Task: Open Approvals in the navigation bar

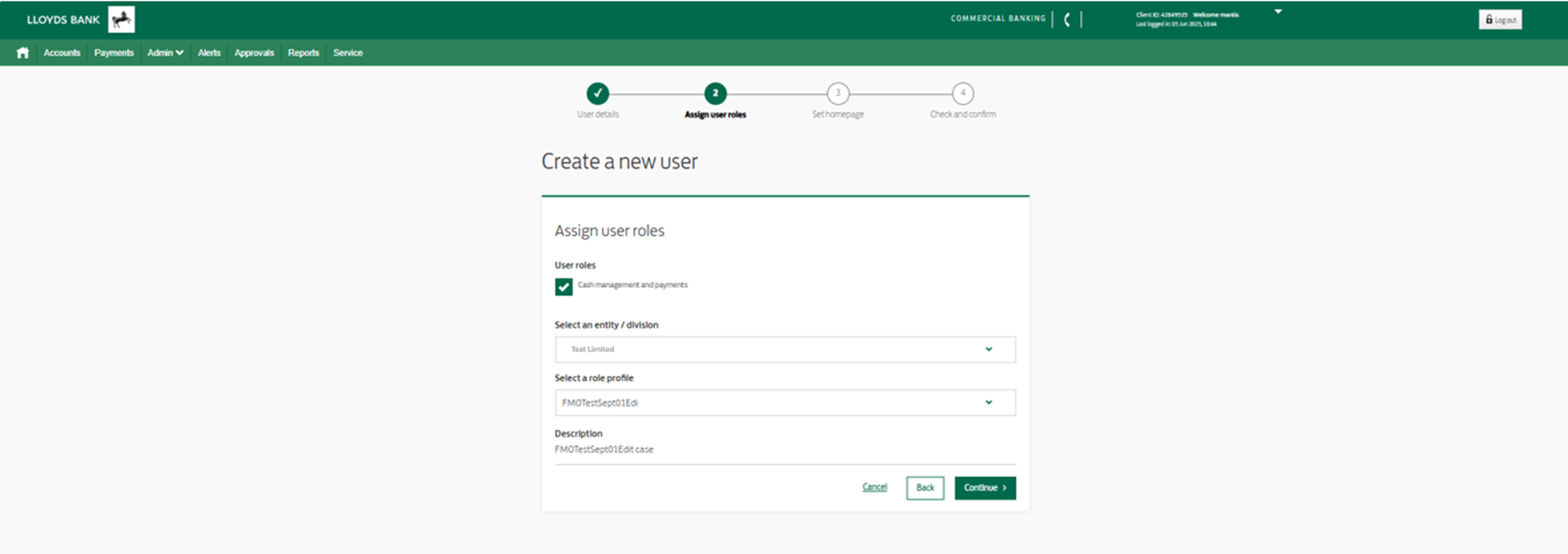Action: [254, 53]
